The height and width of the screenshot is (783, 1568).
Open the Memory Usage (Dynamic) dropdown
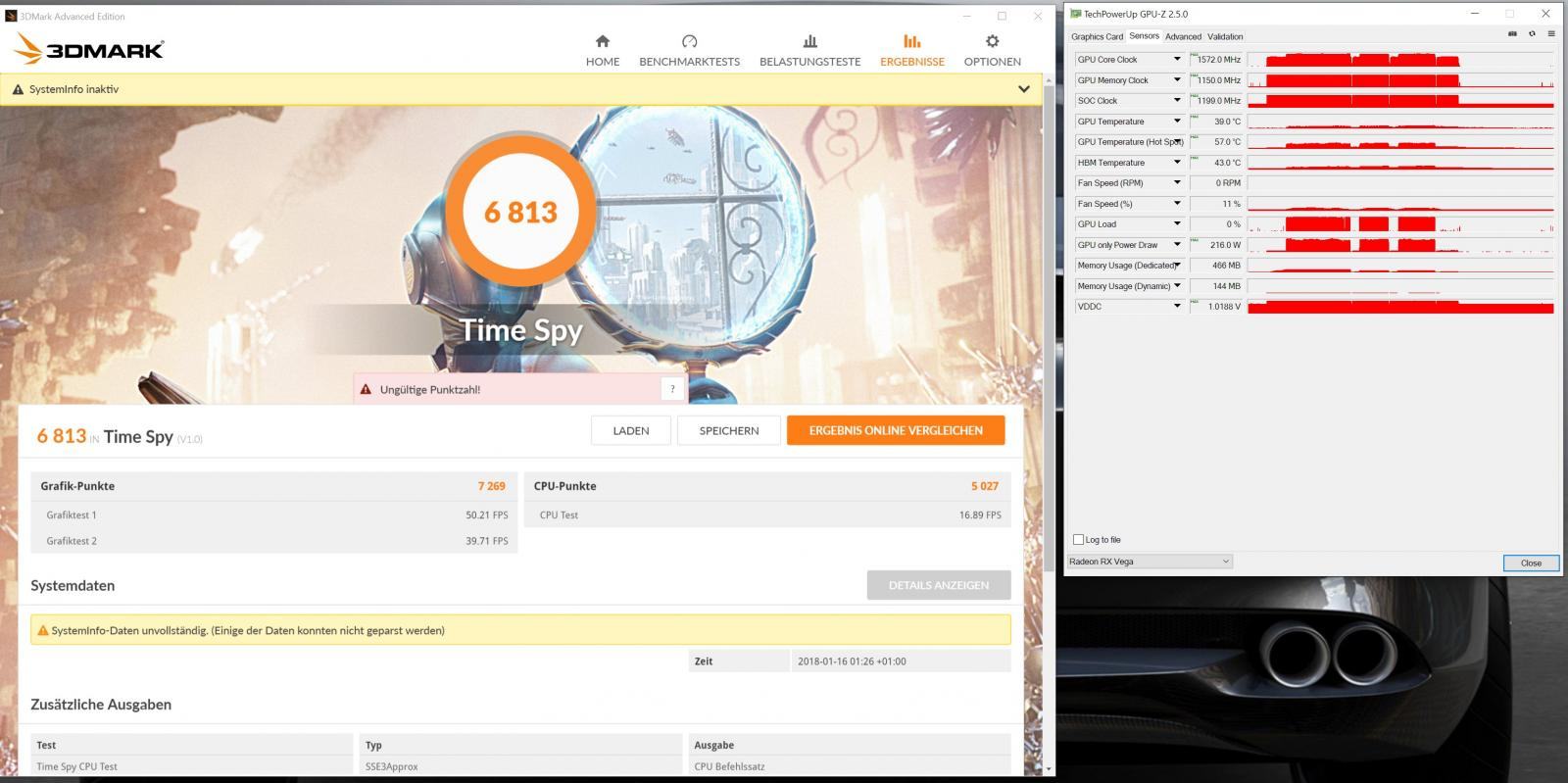coord(1177,286)
